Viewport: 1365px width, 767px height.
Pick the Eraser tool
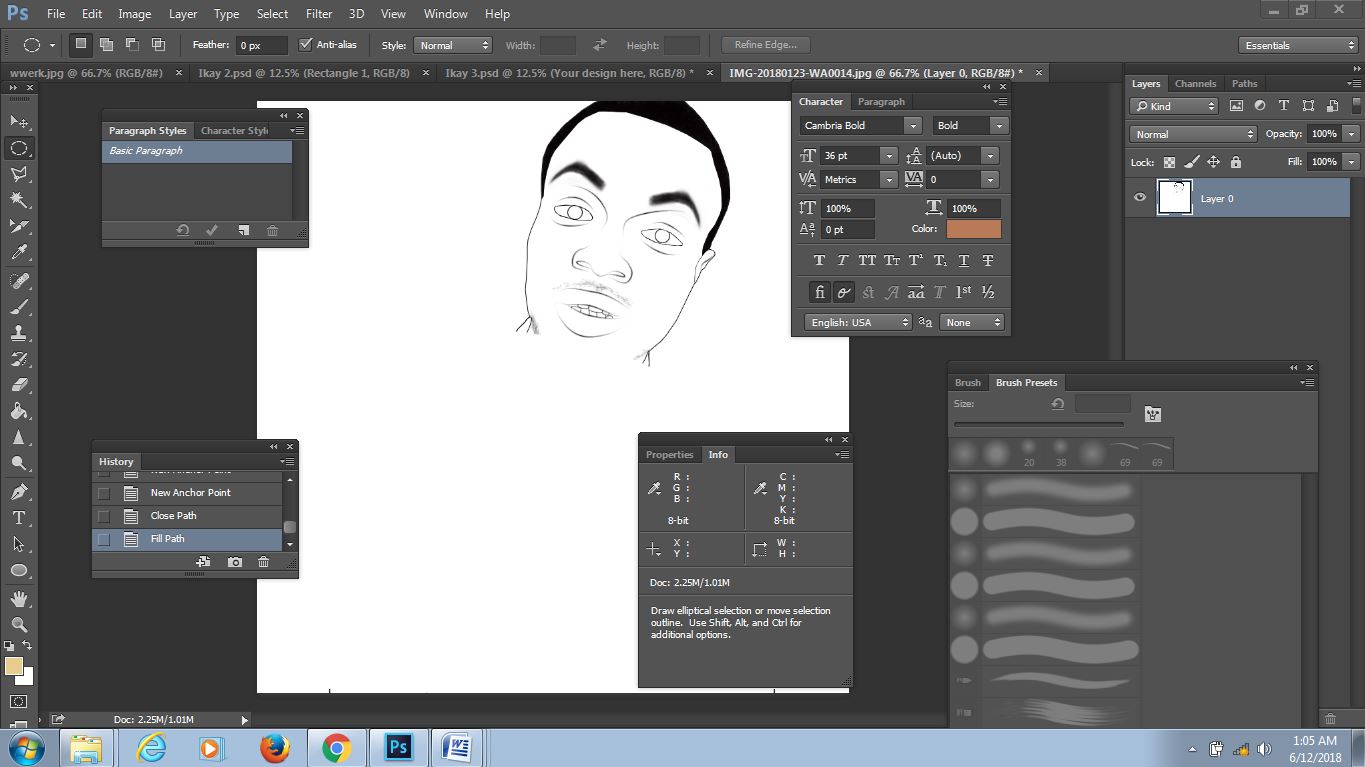coord(19,385)
